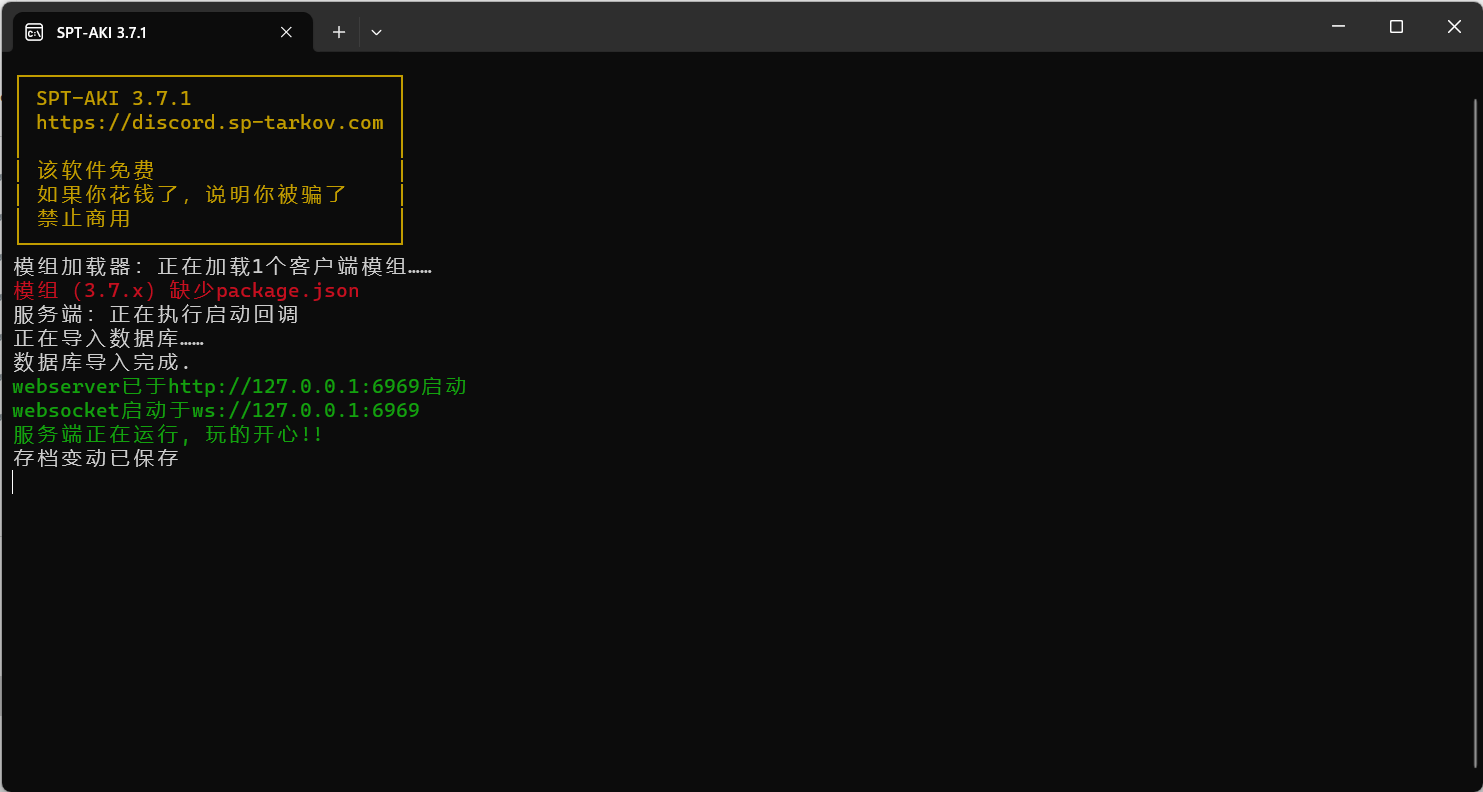
Task: Open a new terminal tab with the plus button
Action: [x=339, y=32]
